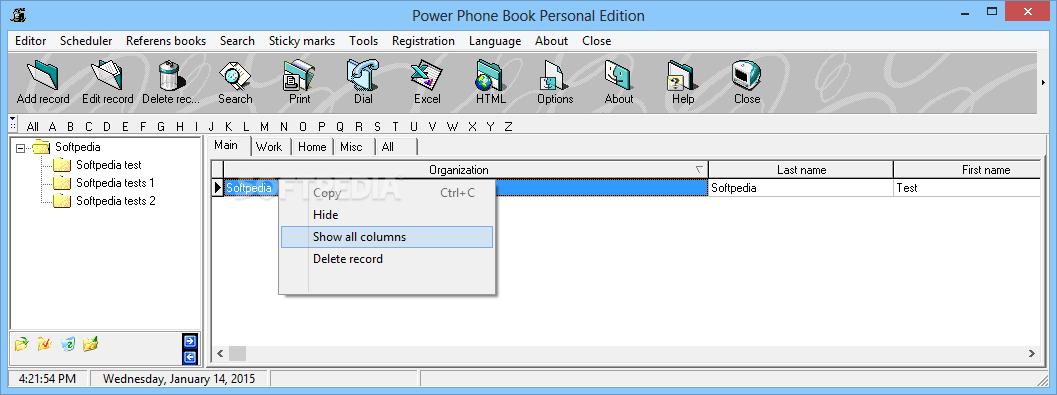Open the Language menu
Screen dimensions: 1057x395
pyautogui.click(x=495, y=40)
